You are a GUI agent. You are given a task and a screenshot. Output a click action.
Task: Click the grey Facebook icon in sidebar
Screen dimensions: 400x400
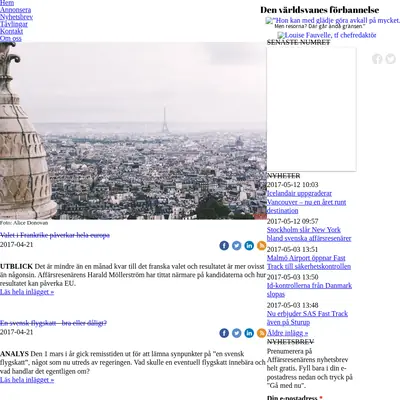377,59
